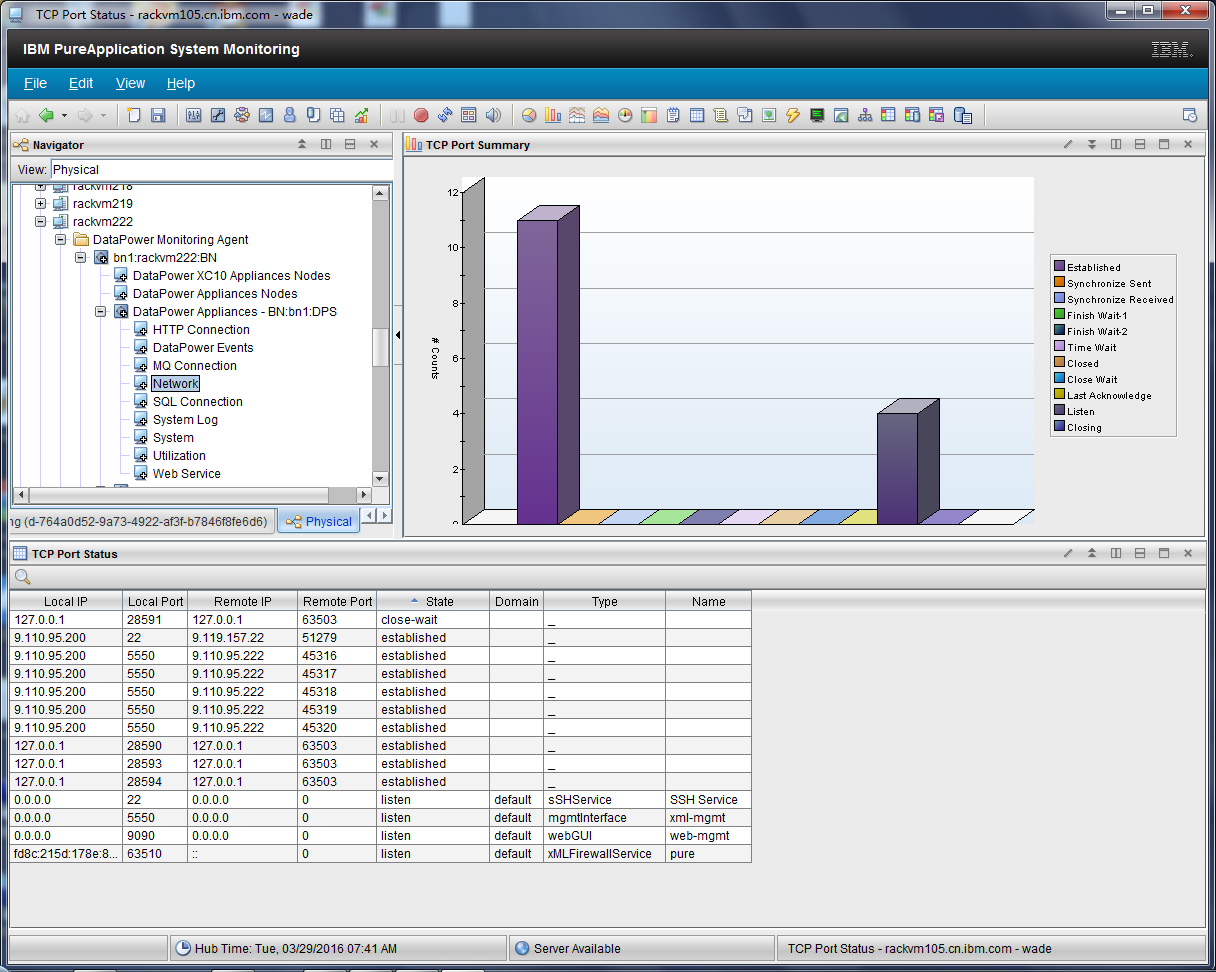Click the Close Wait legend color swatch
Screen dimensions: 1216x972
pos(1059,379)
